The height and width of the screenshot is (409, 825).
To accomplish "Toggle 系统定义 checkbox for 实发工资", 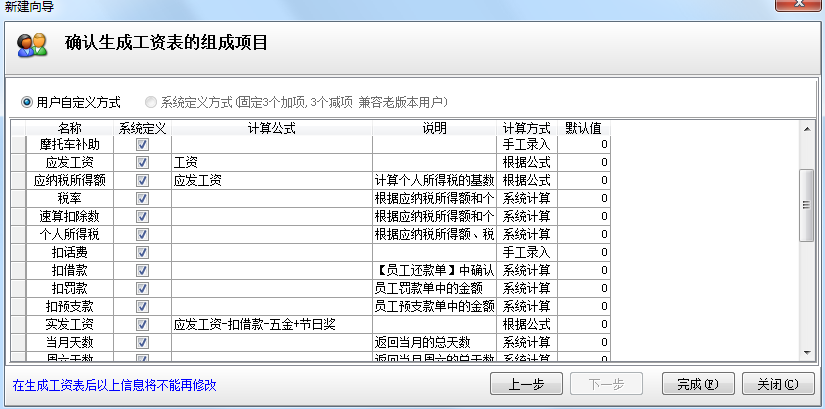I will tap(142, 325).
